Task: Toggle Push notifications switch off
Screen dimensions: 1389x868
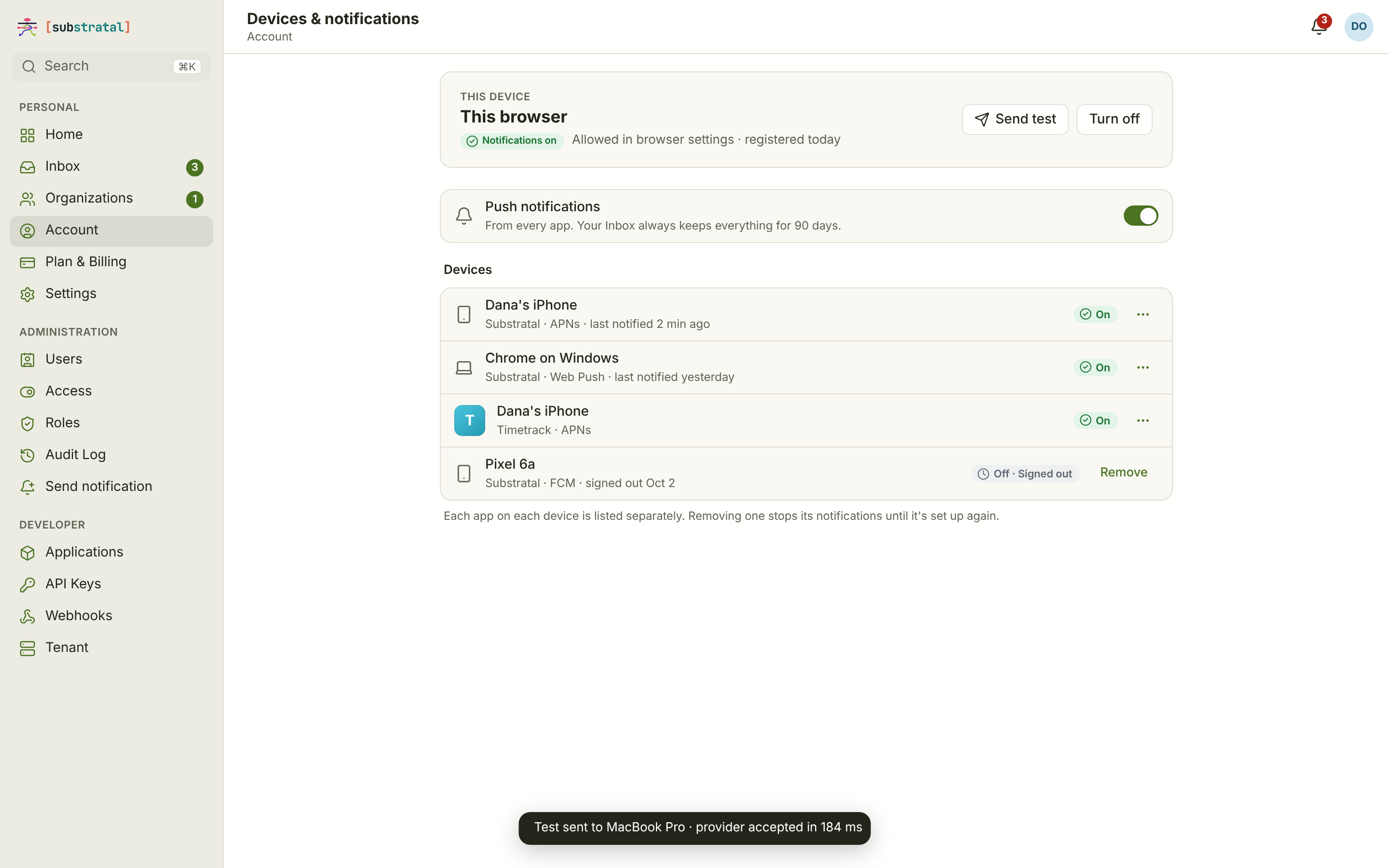Action: [x=1141, y=216]
